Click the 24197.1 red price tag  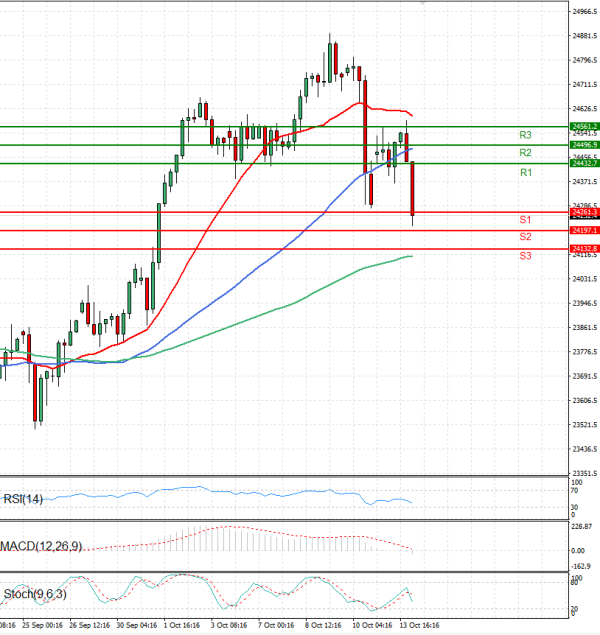(584, 230)
